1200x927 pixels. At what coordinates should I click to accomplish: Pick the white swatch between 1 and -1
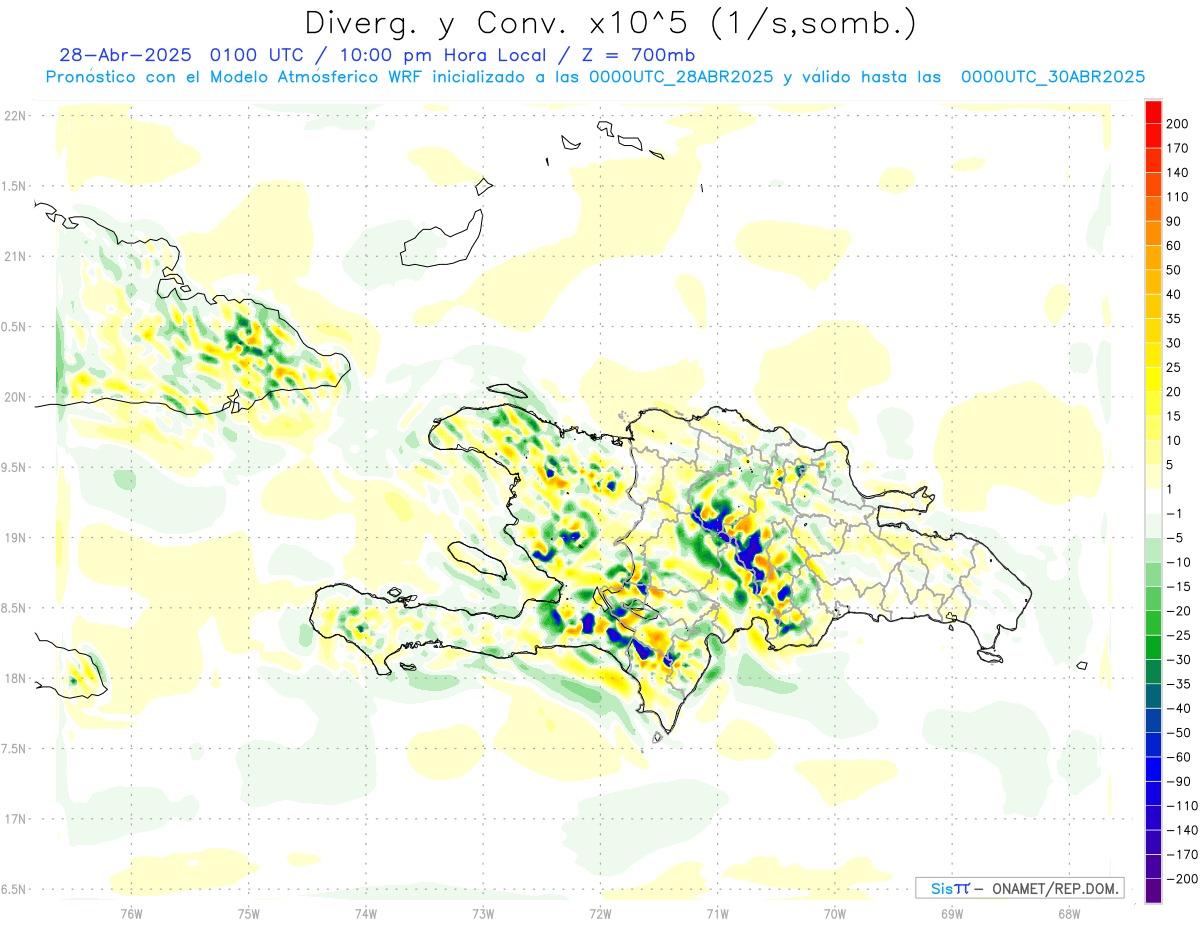(1154, 502)
